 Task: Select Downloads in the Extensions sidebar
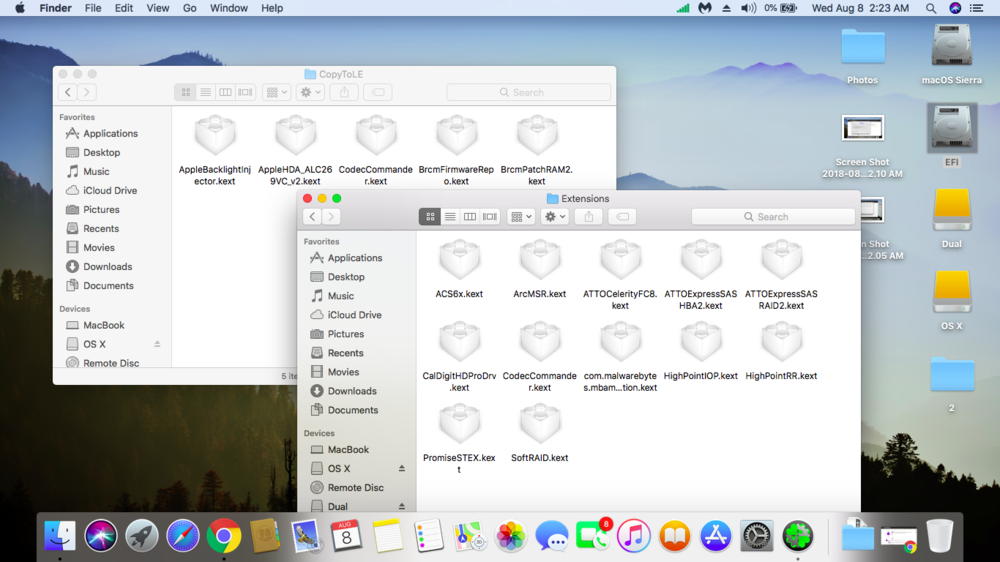[352, 391]
